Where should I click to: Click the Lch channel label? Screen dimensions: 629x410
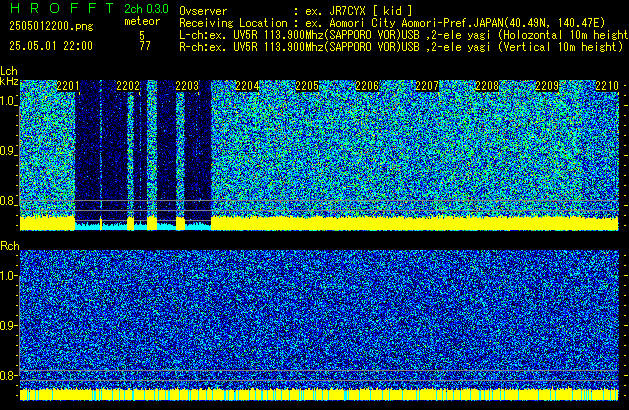click(x=9, y=71)
